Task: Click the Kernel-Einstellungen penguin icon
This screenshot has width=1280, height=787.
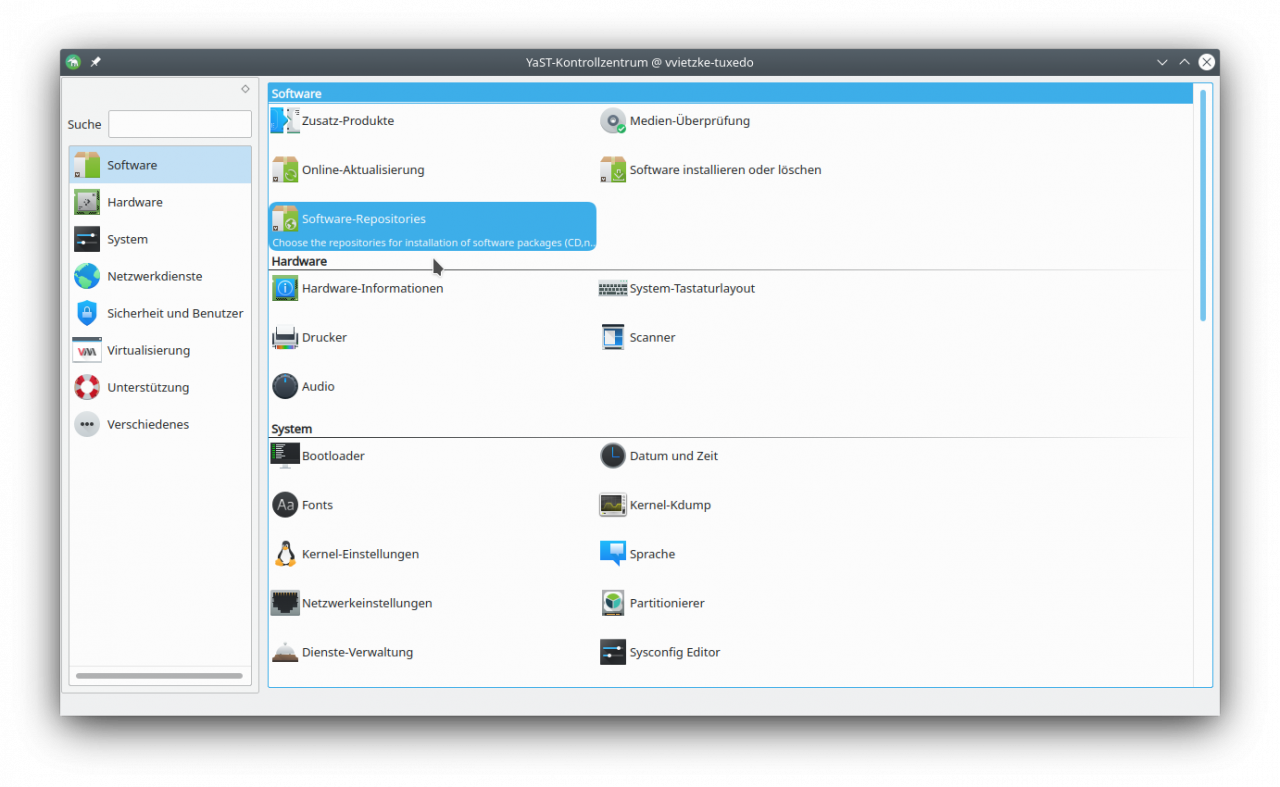Action: 285,554
